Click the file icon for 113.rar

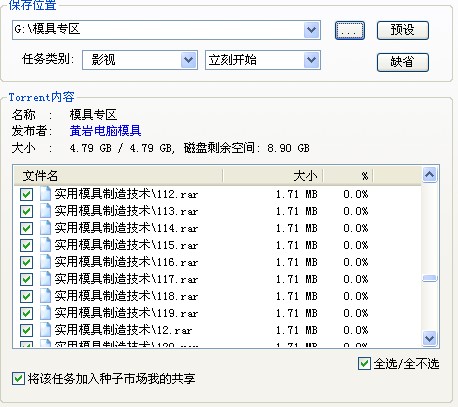45,211
